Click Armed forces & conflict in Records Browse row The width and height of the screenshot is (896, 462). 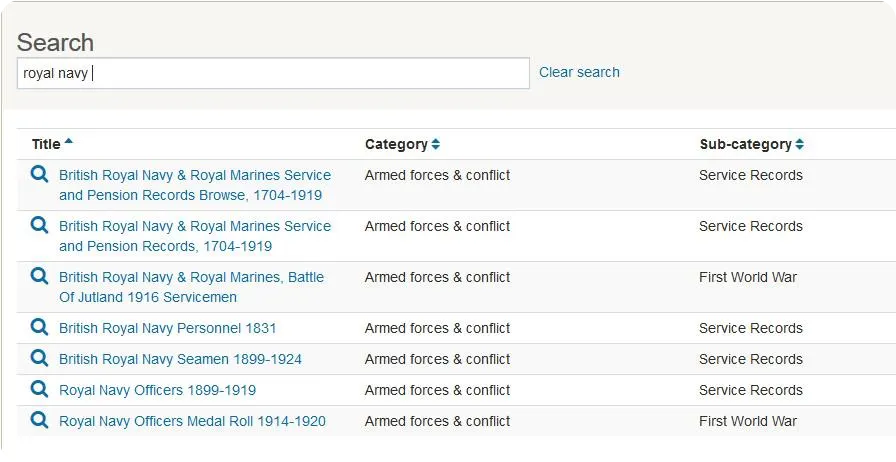(x=437, y=175)
